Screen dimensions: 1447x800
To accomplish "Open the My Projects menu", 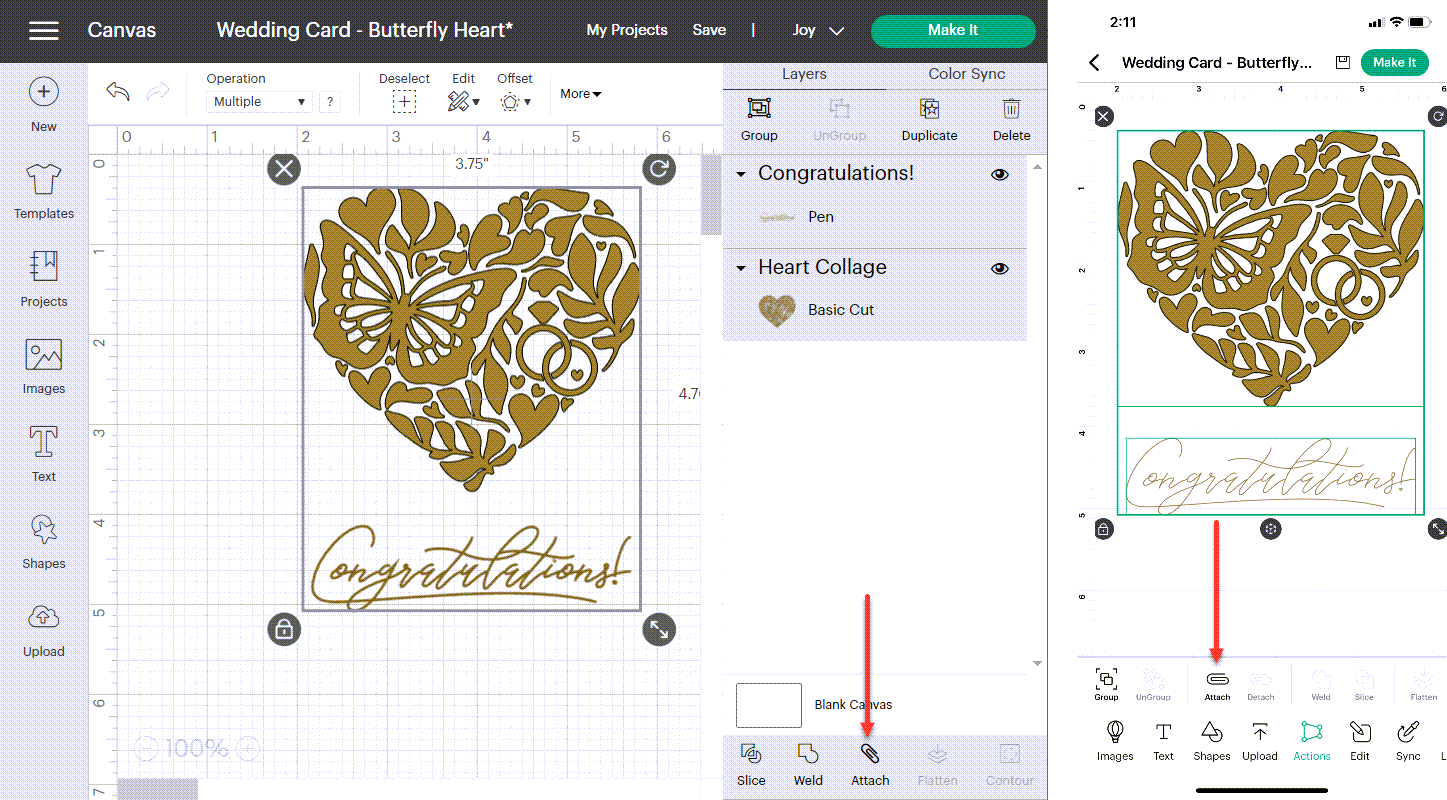I will [627, 30].
